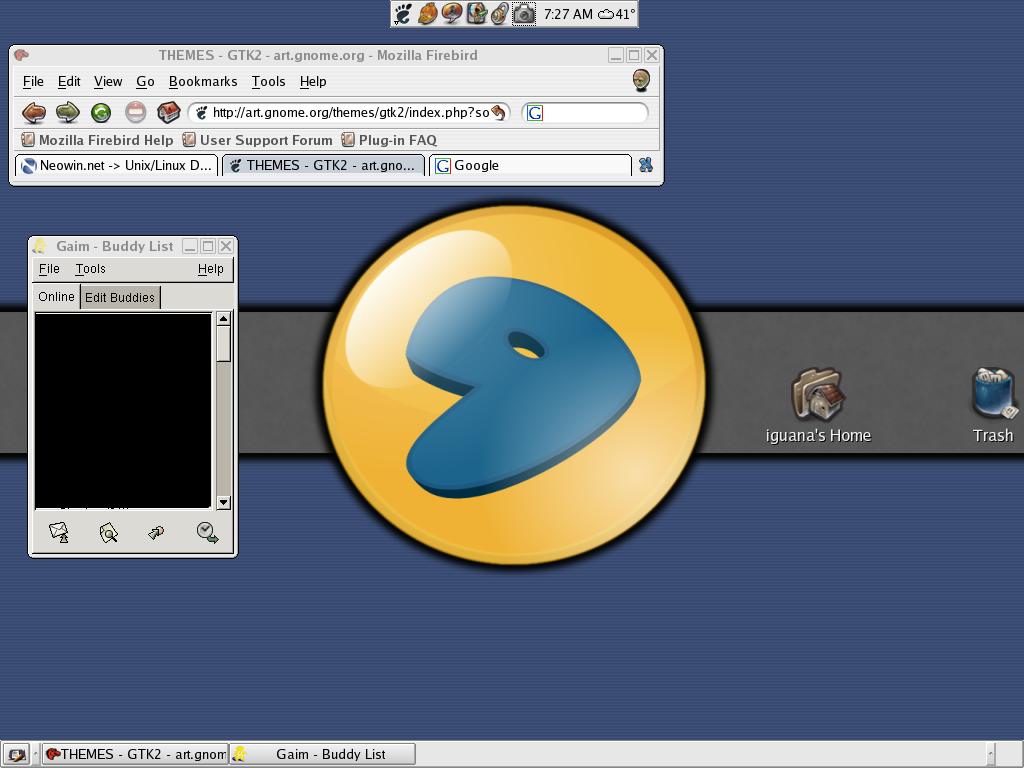
Task: Click the Google search engine selector icon
Action: point(535,113)
